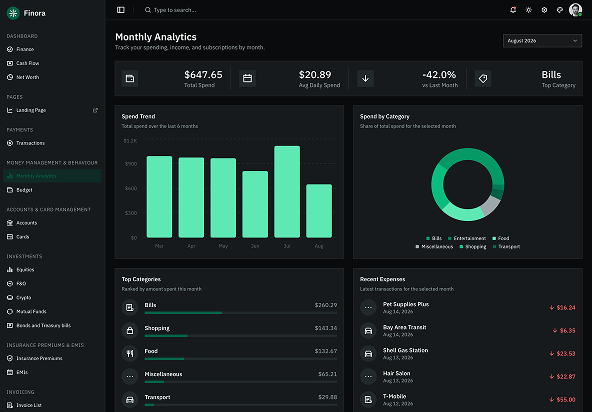The image size is (592, 412).
Task: Click the Crypto sidebar icon
Action: [10, 298]
